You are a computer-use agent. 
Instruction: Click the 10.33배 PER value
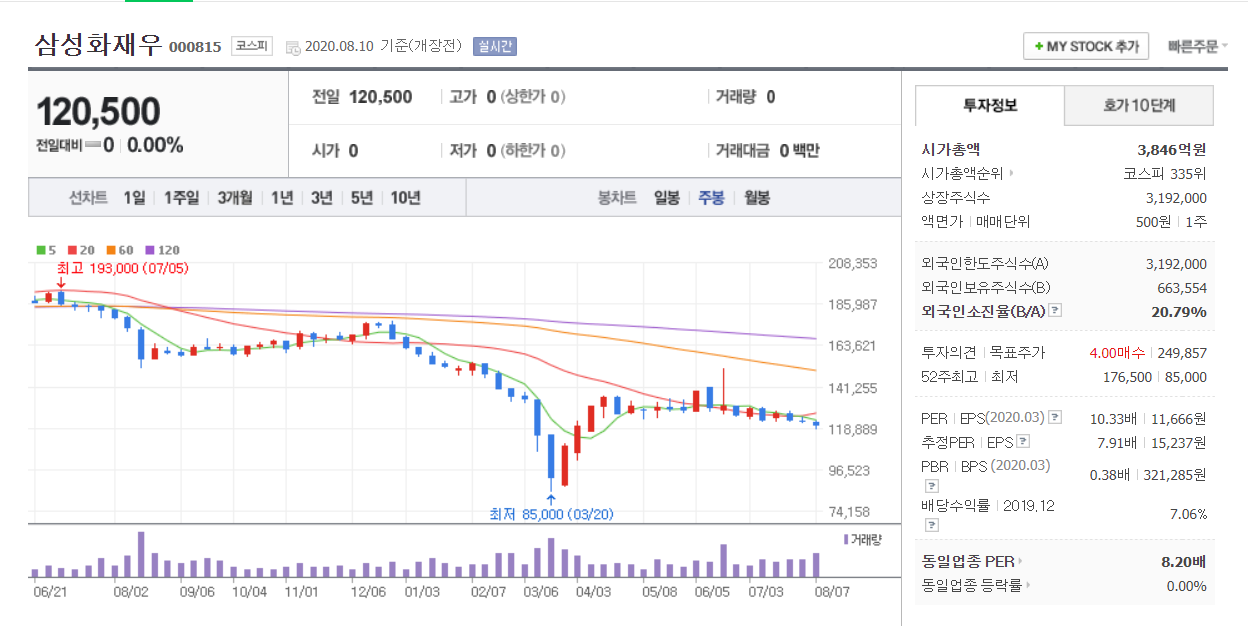(x=1113, y=417)
